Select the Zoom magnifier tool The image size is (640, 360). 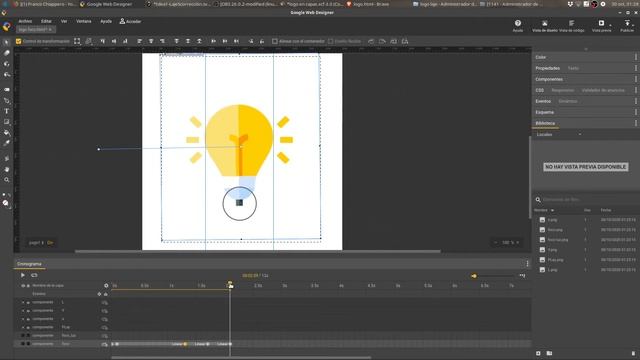pyautogui.click(x=7, y=180)
